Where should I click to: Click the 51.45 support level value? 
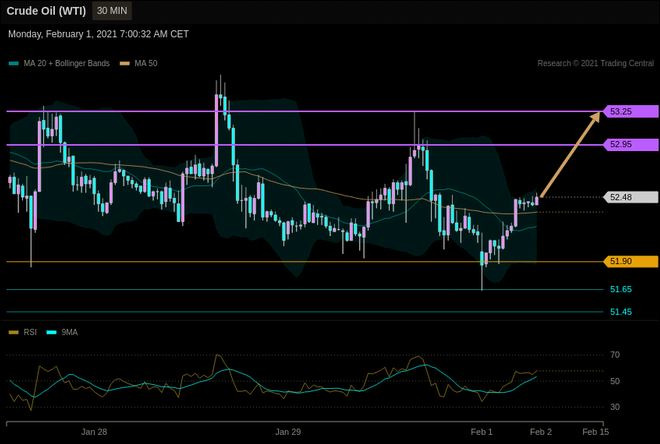point(621,312)
